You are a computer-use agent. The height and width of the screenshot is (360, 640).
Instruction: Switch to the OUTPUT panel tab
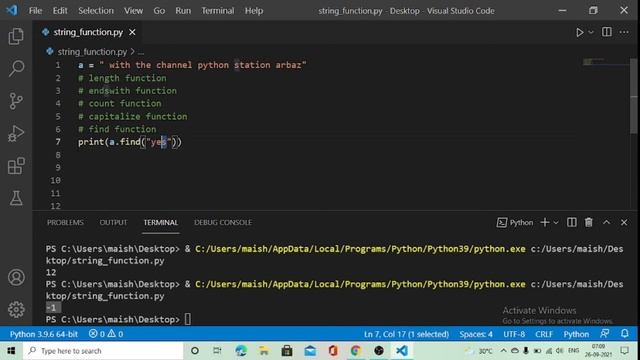(113, 222)
